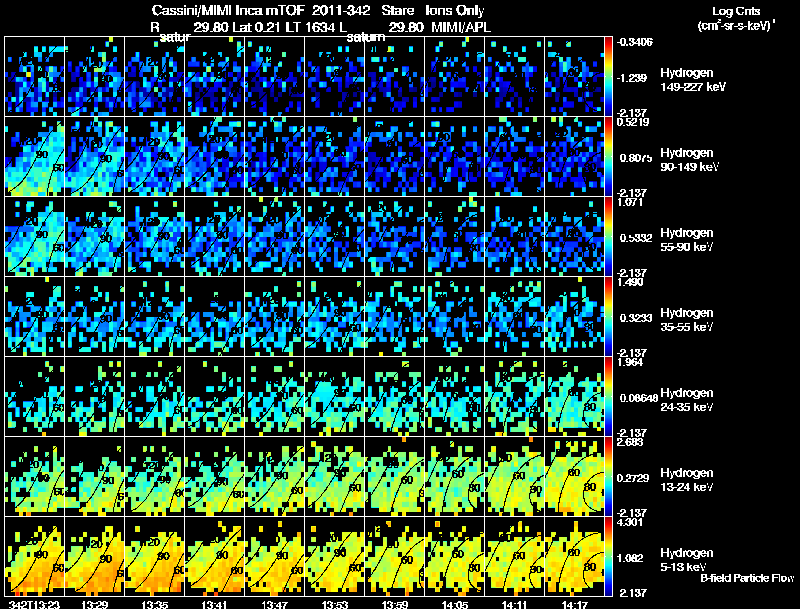The width and height of the screenshot is (800, 609).
Task: Click the 'Log Cnts' scale heading
Action: 736,11
